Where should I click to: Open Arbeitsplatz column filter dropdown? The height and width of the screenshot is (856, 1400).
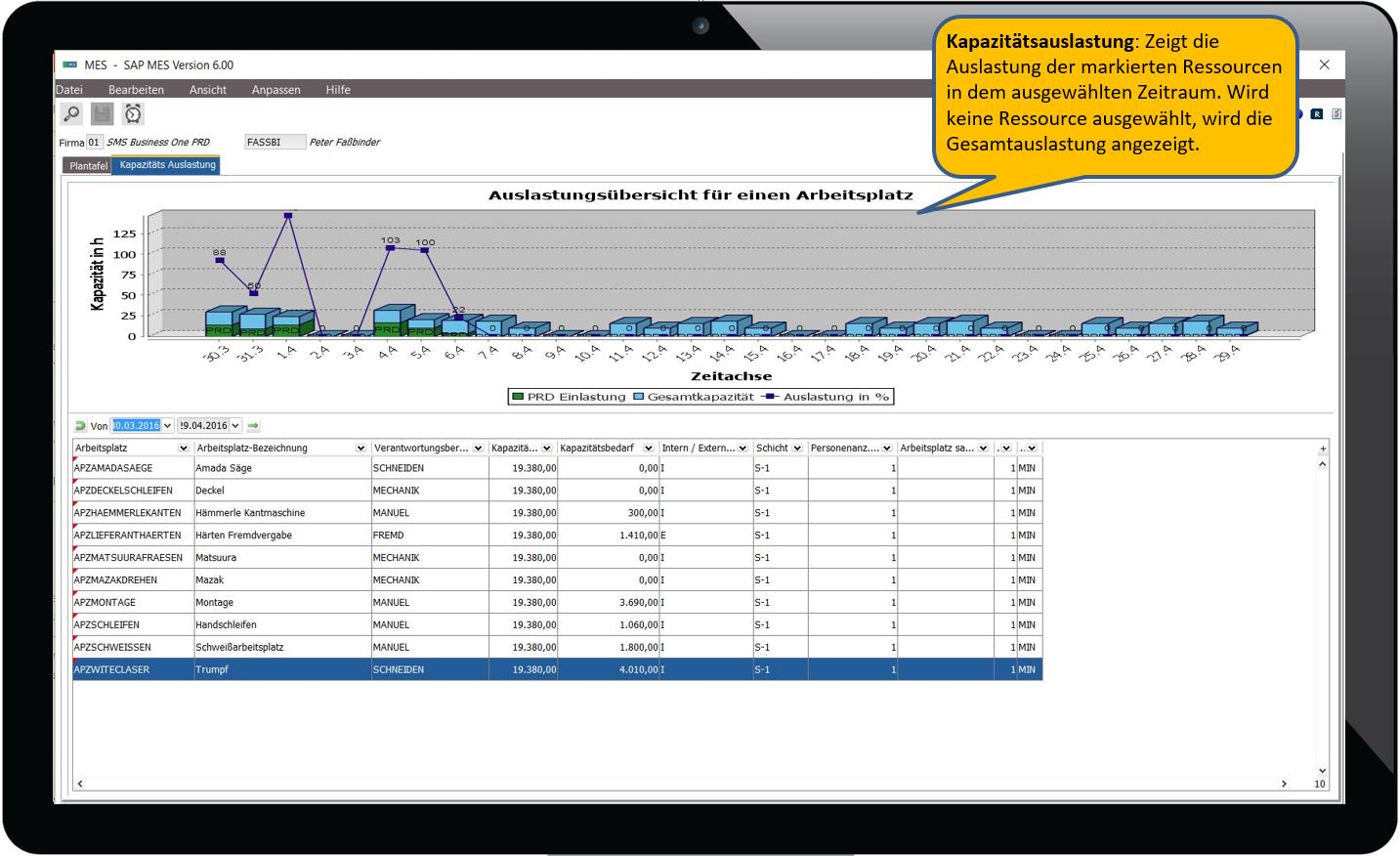click(184, 449)
